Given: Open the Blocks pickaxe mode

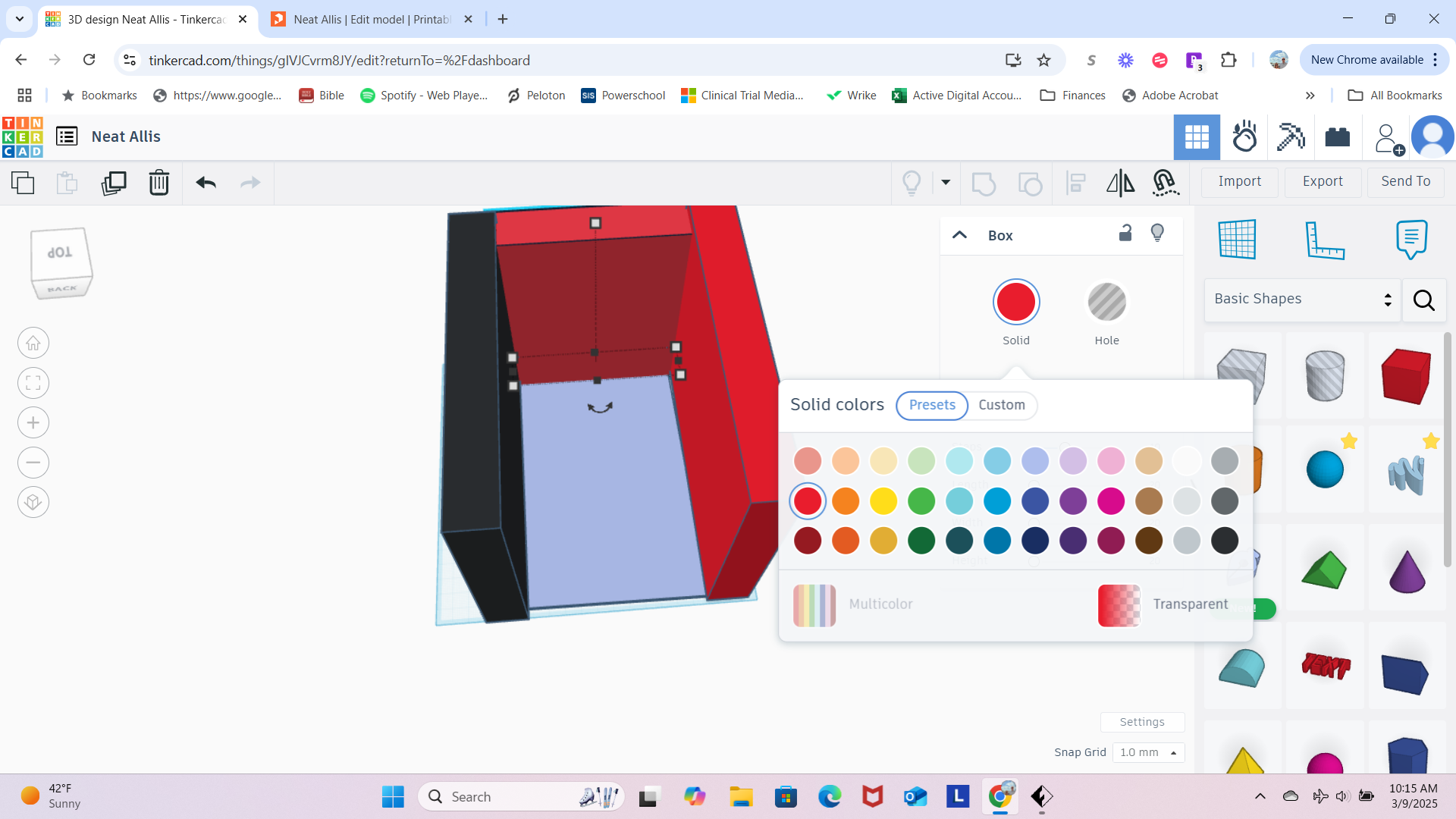Looking at the screenshot, I should tap(1291, 137).
